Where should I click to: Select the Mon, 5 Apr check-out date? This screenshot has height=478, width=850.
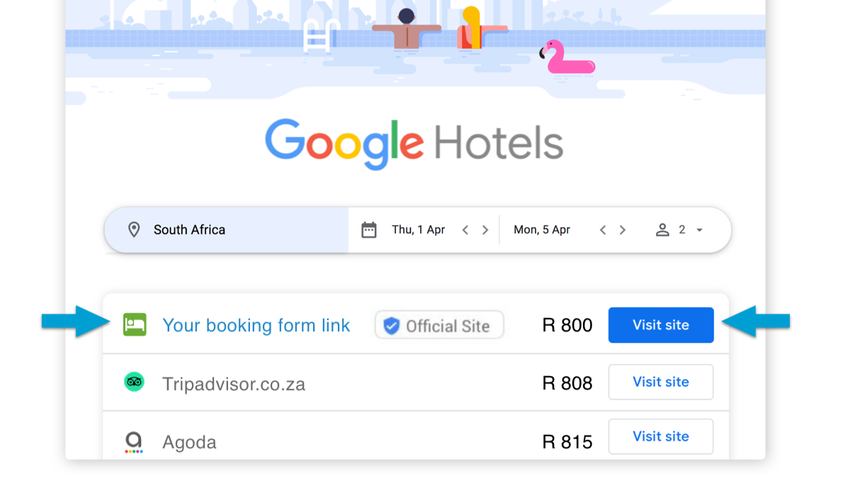click(542, 230)
